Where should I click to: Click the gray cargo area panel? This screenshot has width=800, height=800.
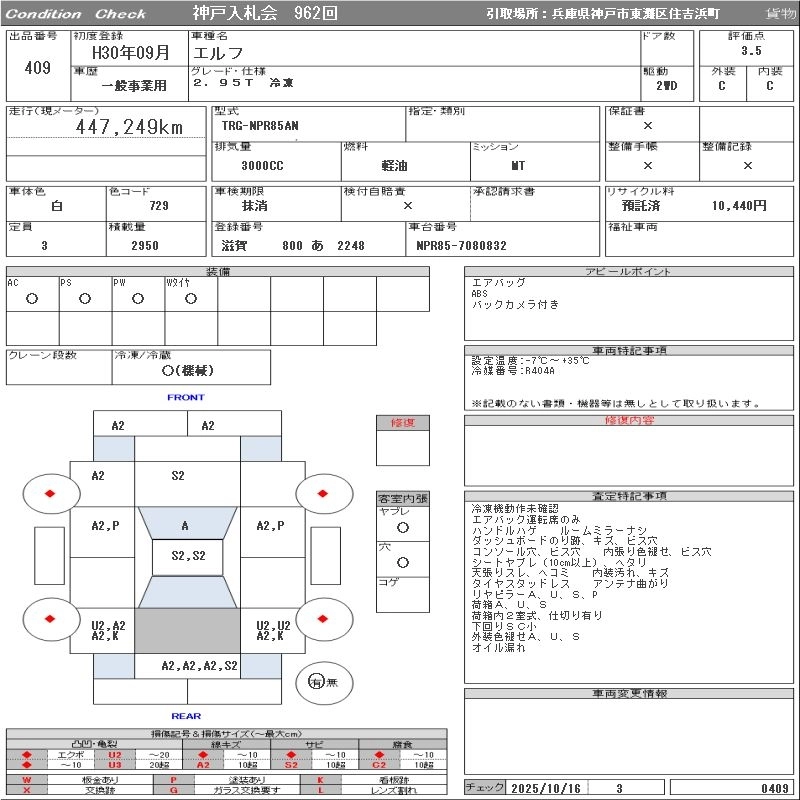187,631
